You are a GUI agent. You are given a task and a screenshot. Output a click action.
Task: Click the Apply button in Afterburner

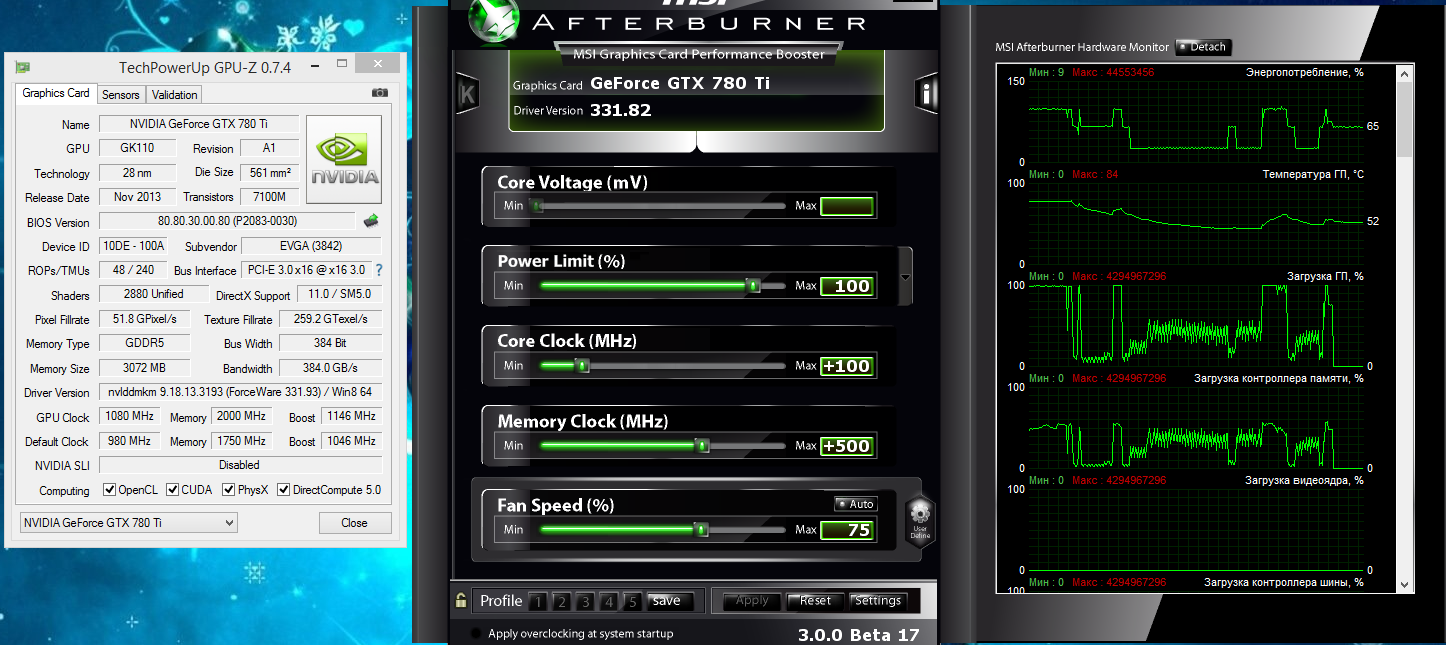point(752,601)
